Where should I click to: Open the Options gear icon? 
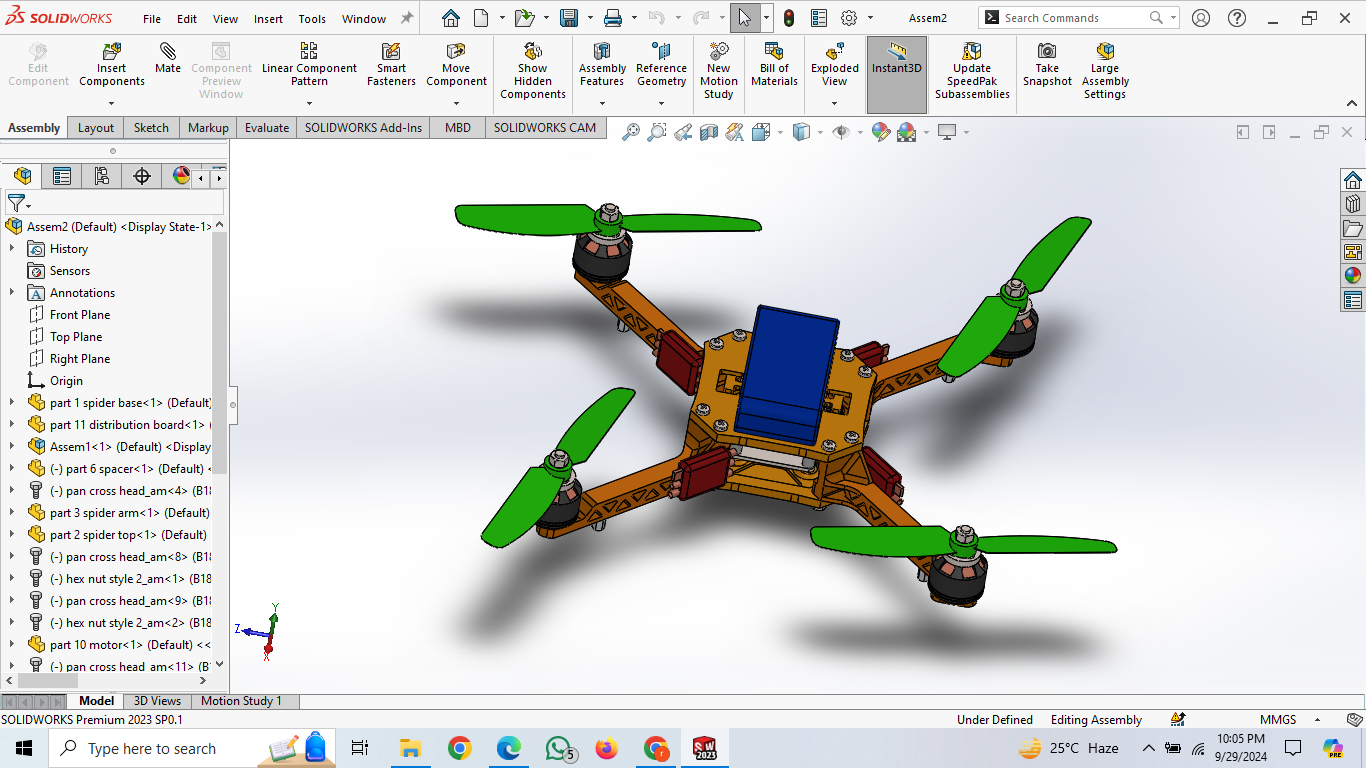click(x=849, y=18)
